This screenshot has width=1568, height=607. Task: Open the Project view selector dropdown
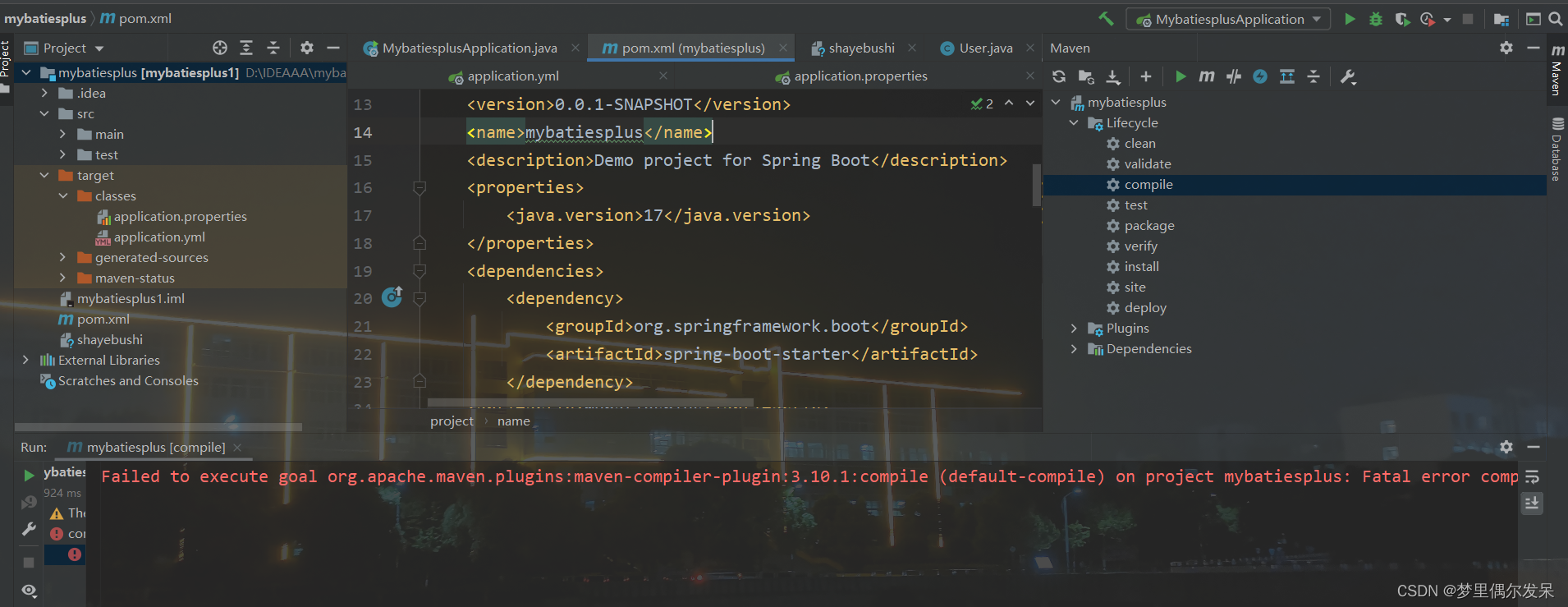point(64,48)
